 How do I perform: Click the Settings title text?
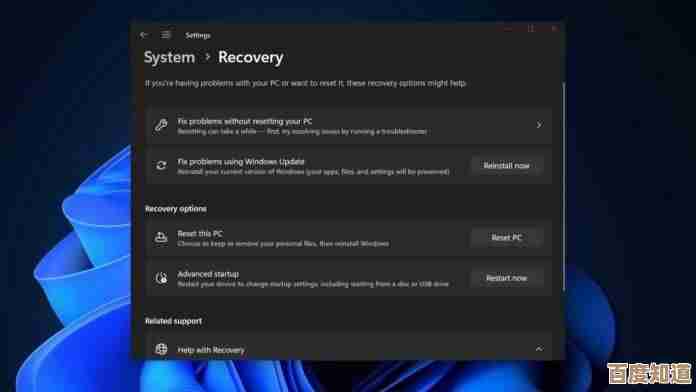point(198,35)
